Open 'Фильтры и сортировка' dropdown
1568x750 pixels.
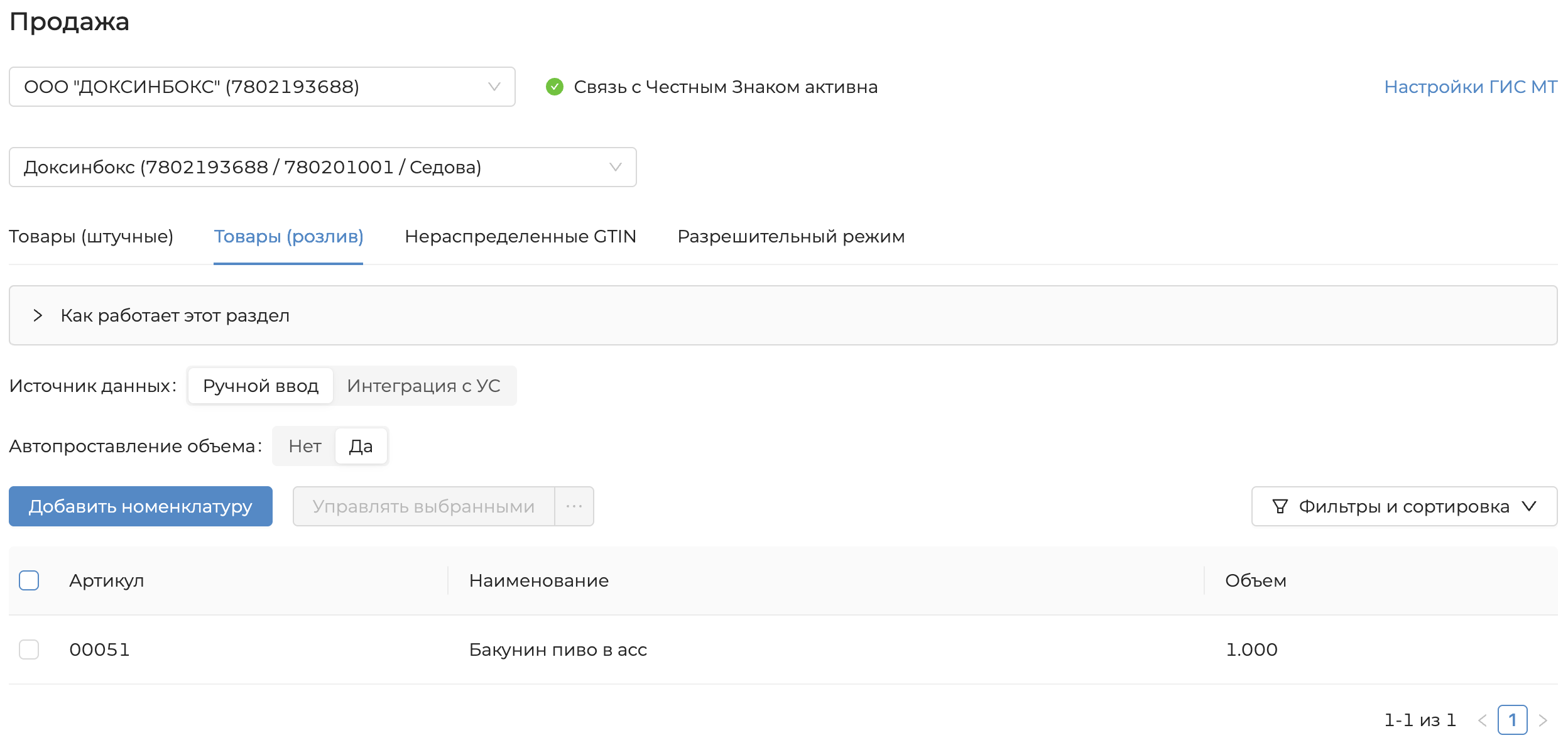pos(1404,506)
